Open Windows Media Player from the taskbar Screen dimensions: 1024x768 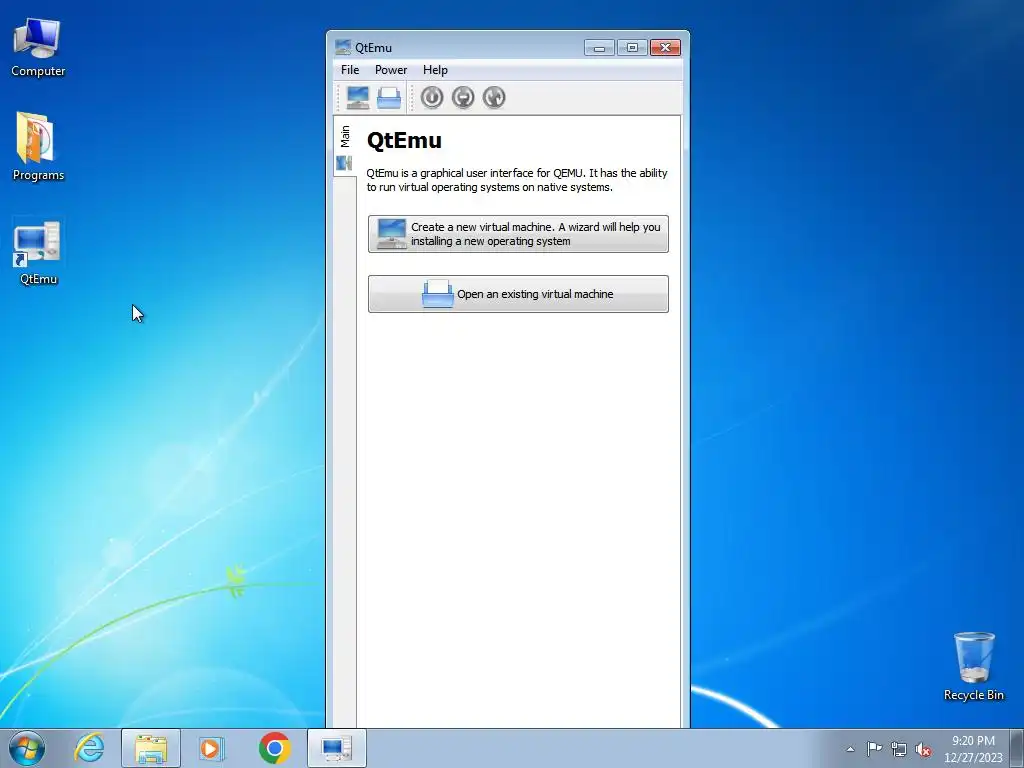pyautogui.click(x=212, y=748)
